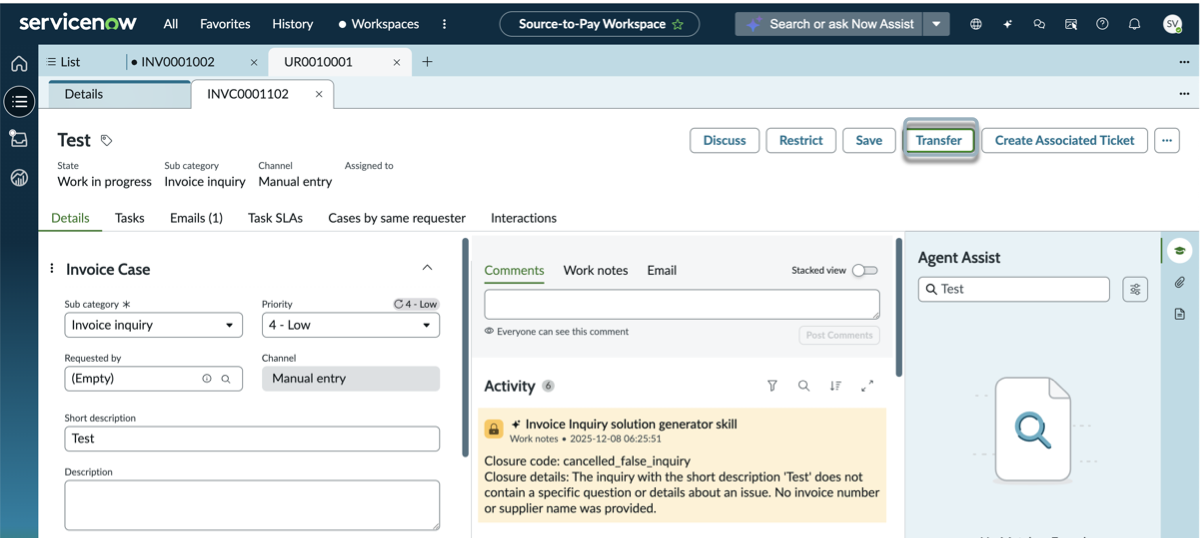Favorite Source-to-Pay Workspace with the star
This screenshot has width=1200, height=538.
pos(678,24)
